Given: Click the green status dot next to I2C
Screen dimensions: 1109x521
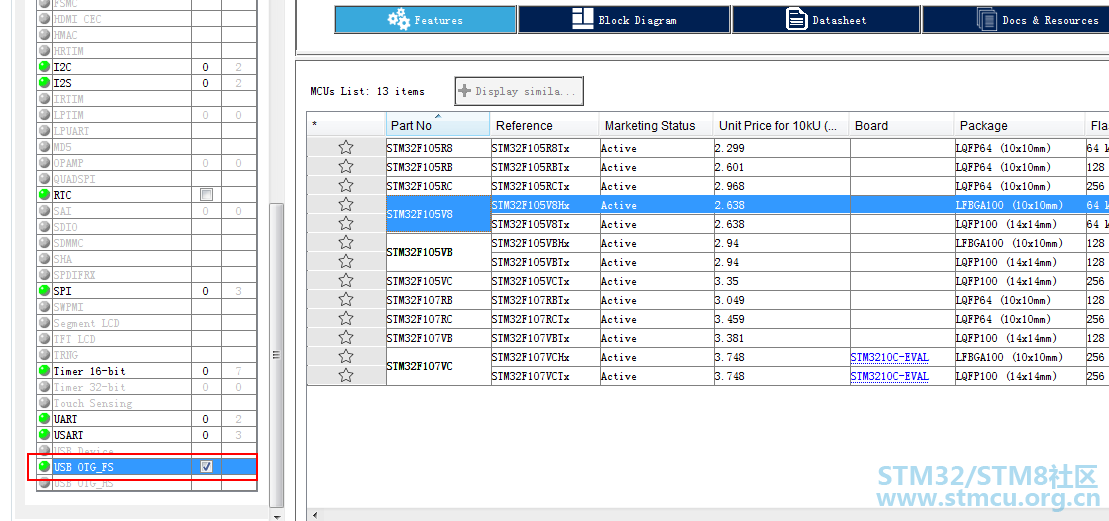Looking at the screenshot, I should [45, 67].
